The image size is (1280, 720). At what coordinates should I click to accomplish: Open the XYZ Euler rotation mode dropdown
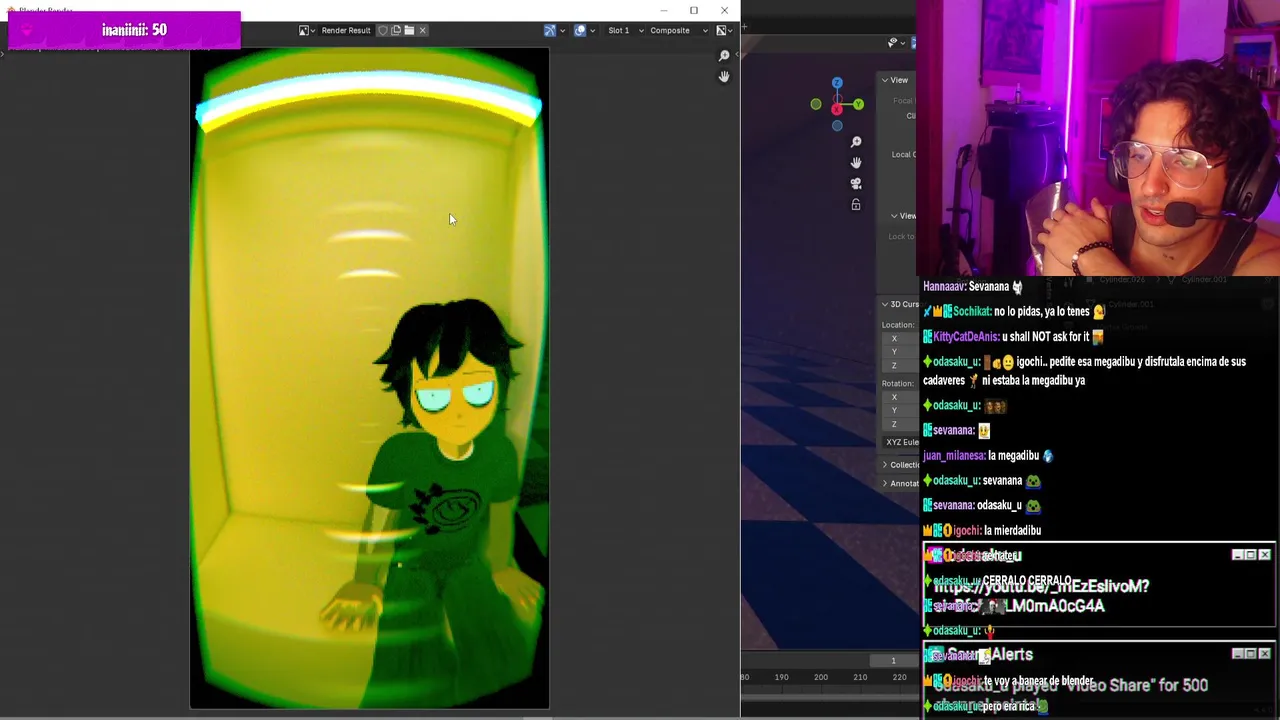pyautogui.click(x=901, y=442)
